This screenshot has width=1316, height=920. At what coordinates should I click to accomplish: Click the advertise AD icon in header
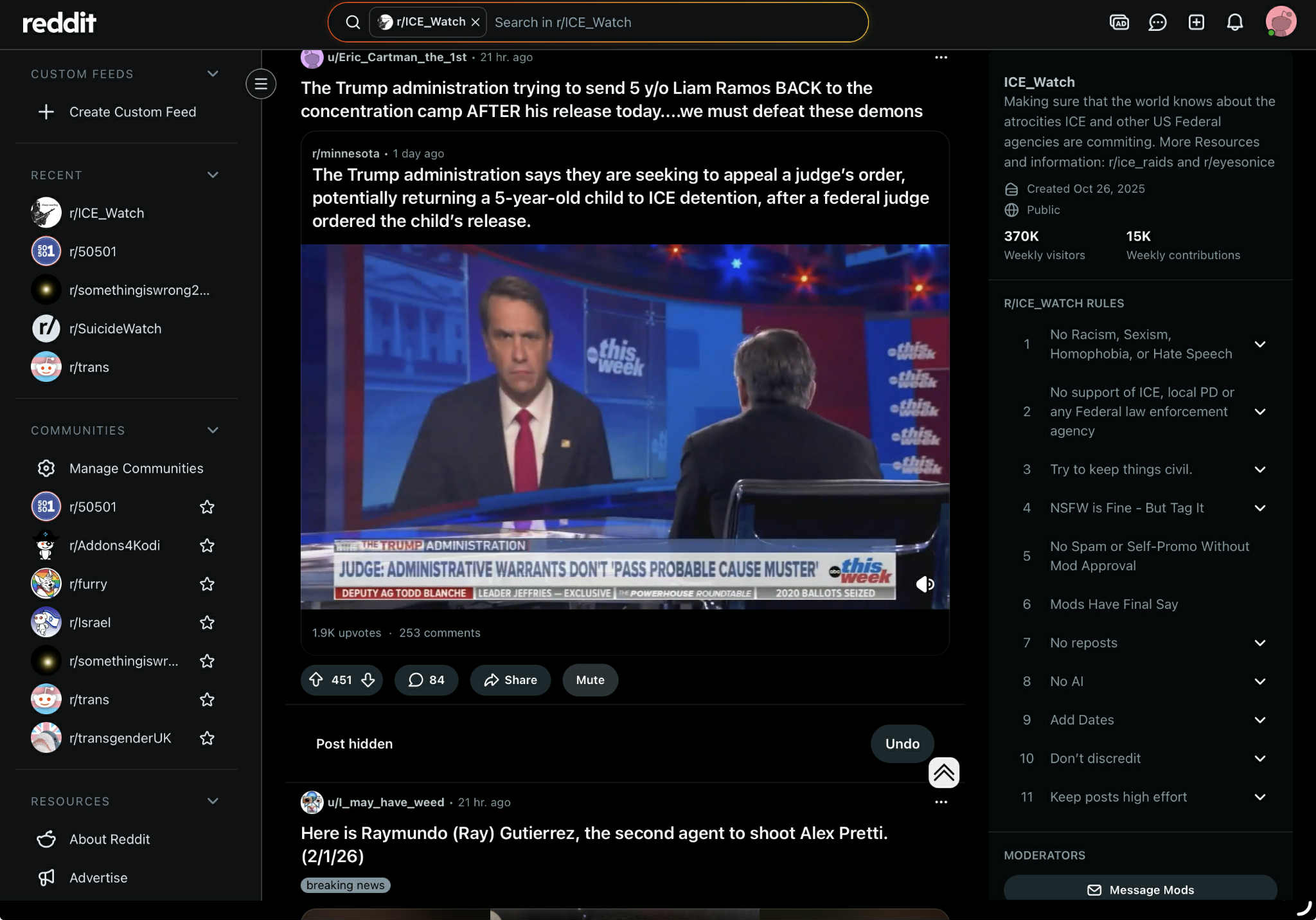1119,23
